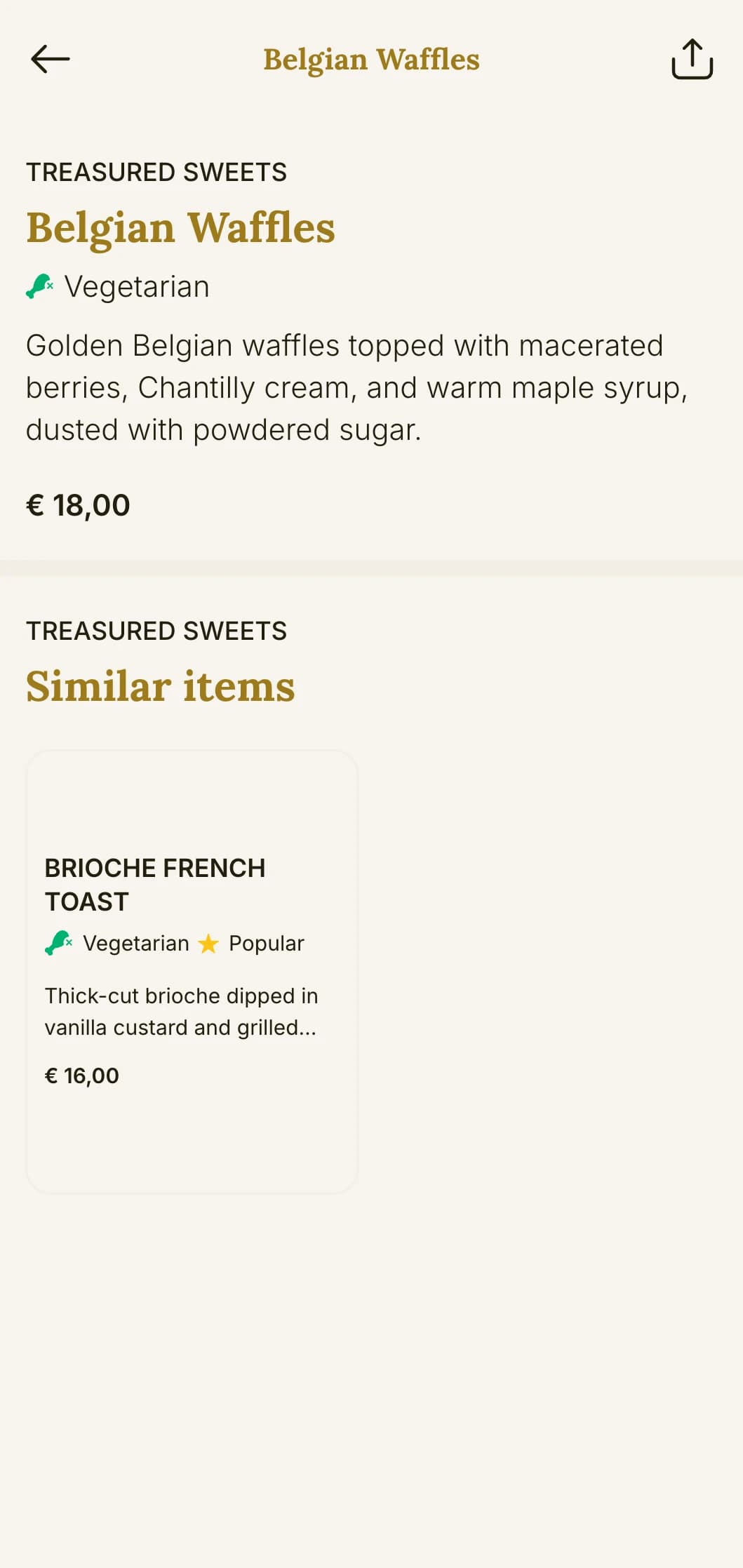Screen dimensions: 743x1568
Task: Open the Brioche French Toast card
Action: [x=192, y=972]
